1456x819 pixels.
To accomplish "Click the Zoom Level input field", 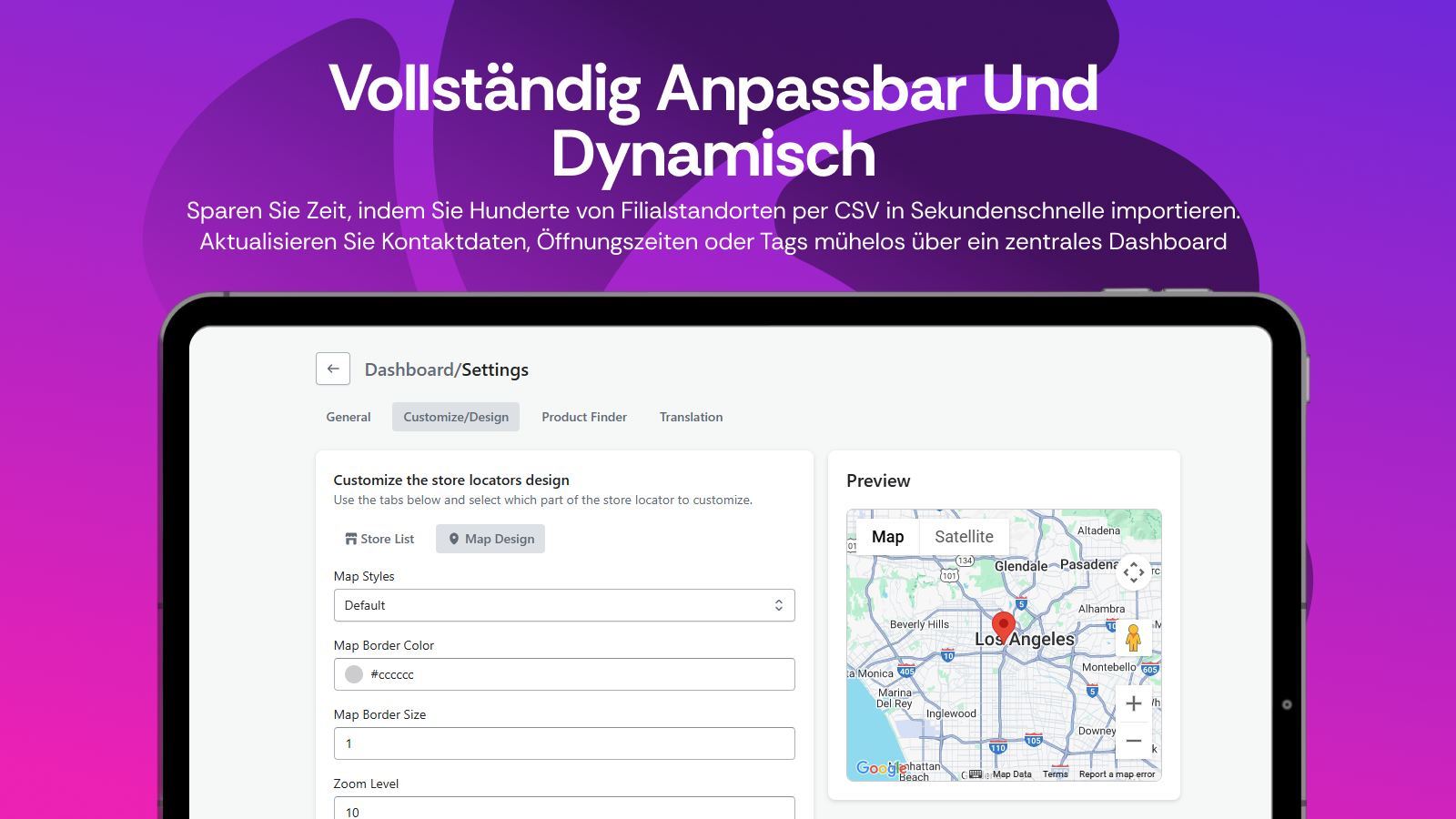I will 564,808.
